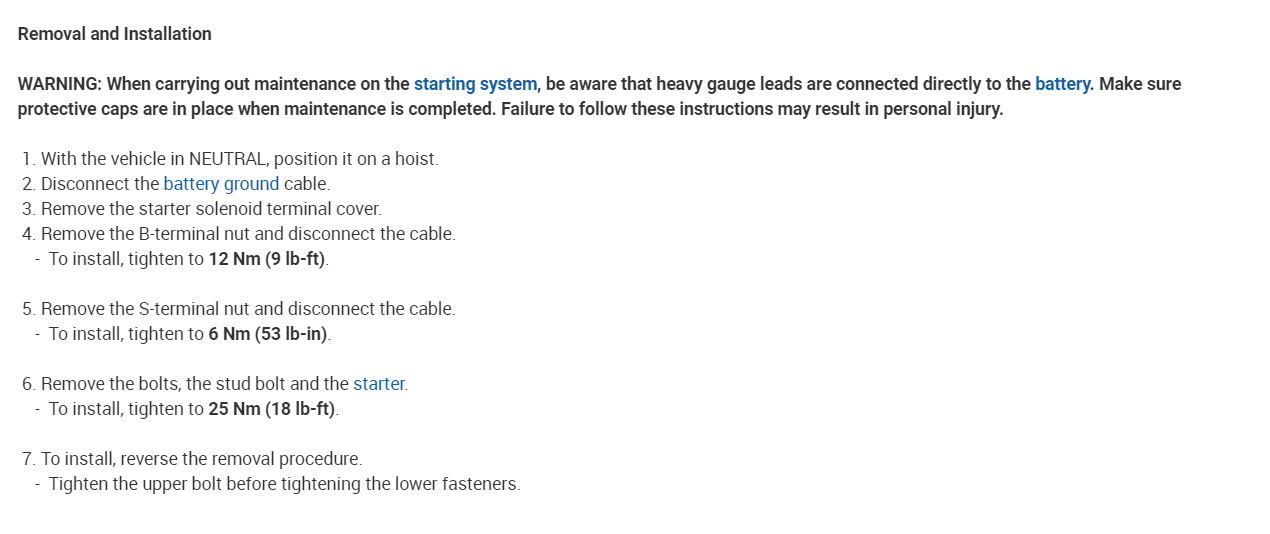Click the "battery" link in the warning
Screen dimensions: 1270x534
coord(1062,84)
